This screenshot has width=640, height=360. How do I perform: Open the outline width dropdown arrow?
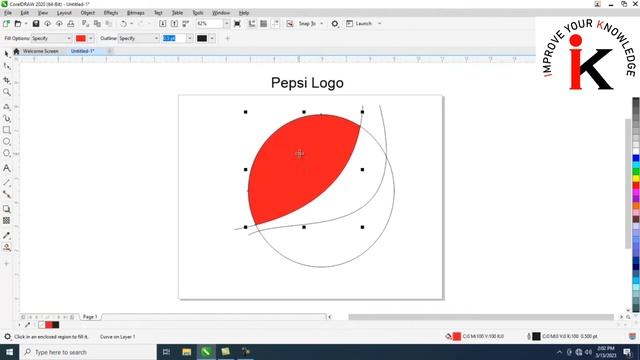click(190, 38)
